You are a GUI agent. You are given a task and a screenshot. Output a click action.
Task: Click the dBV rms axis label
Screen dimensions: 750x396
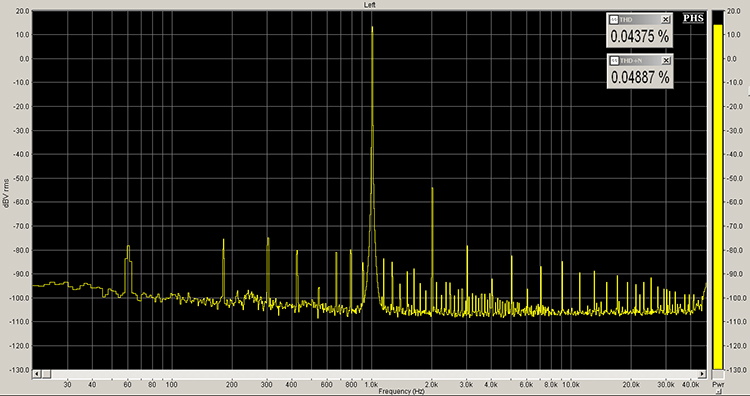point(6,193)
